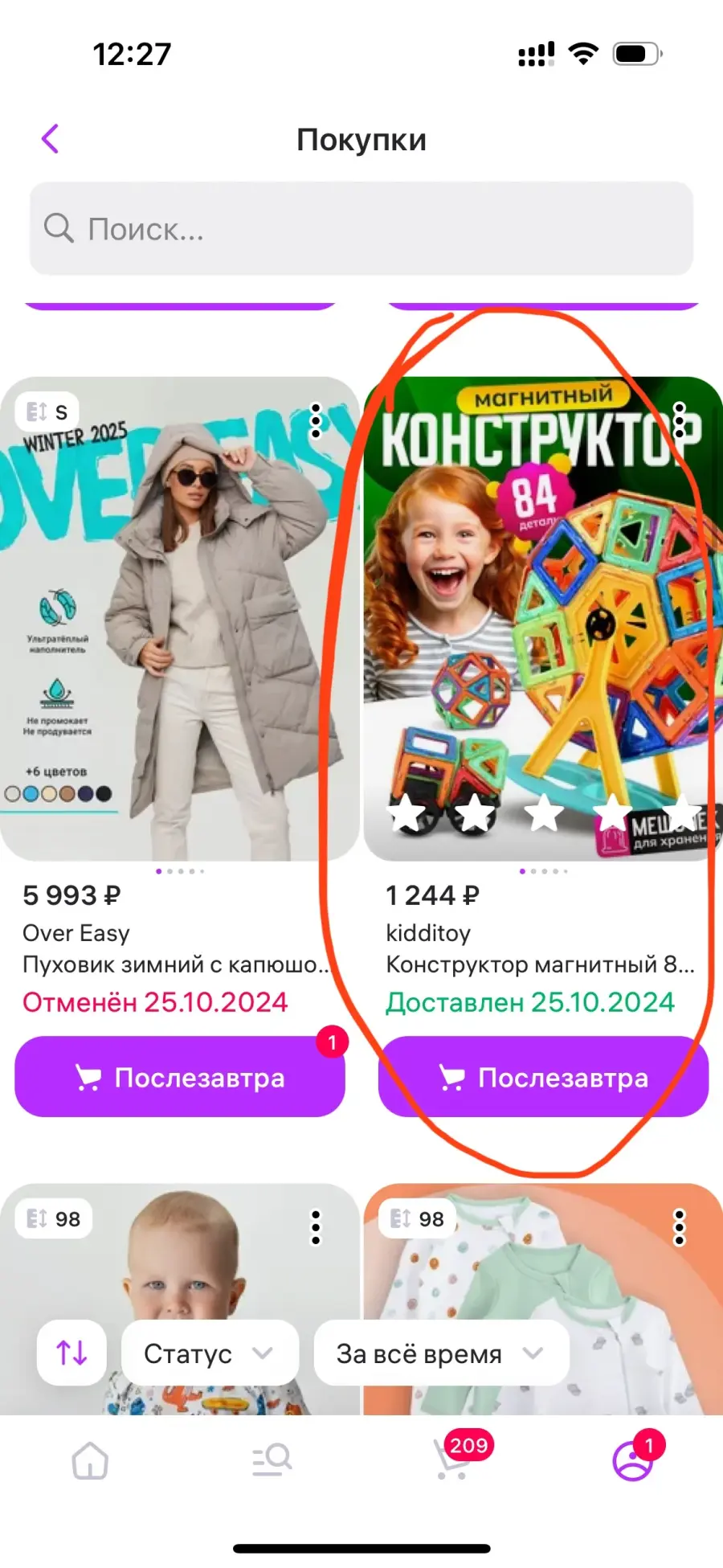The image size is (723, 1568).
Task: Open the catalog search tab icon
Action: point(272,1460)
